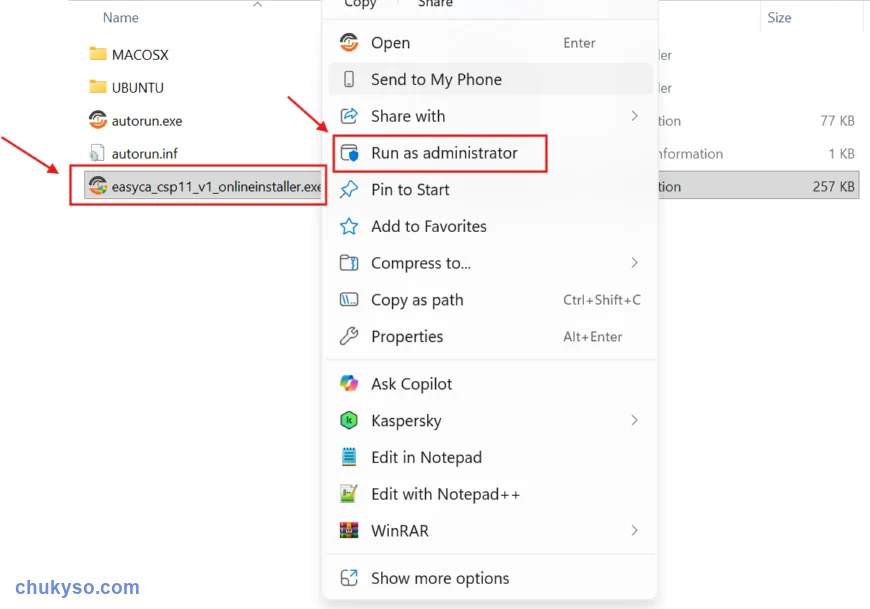870x609 pixels.
Task: Click the Share with arrow icon
Action: tap(349, 116)
